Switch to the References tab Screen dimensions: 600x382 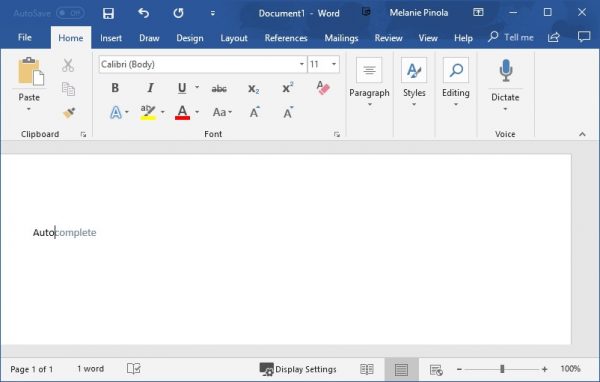(x=286, y=38)
